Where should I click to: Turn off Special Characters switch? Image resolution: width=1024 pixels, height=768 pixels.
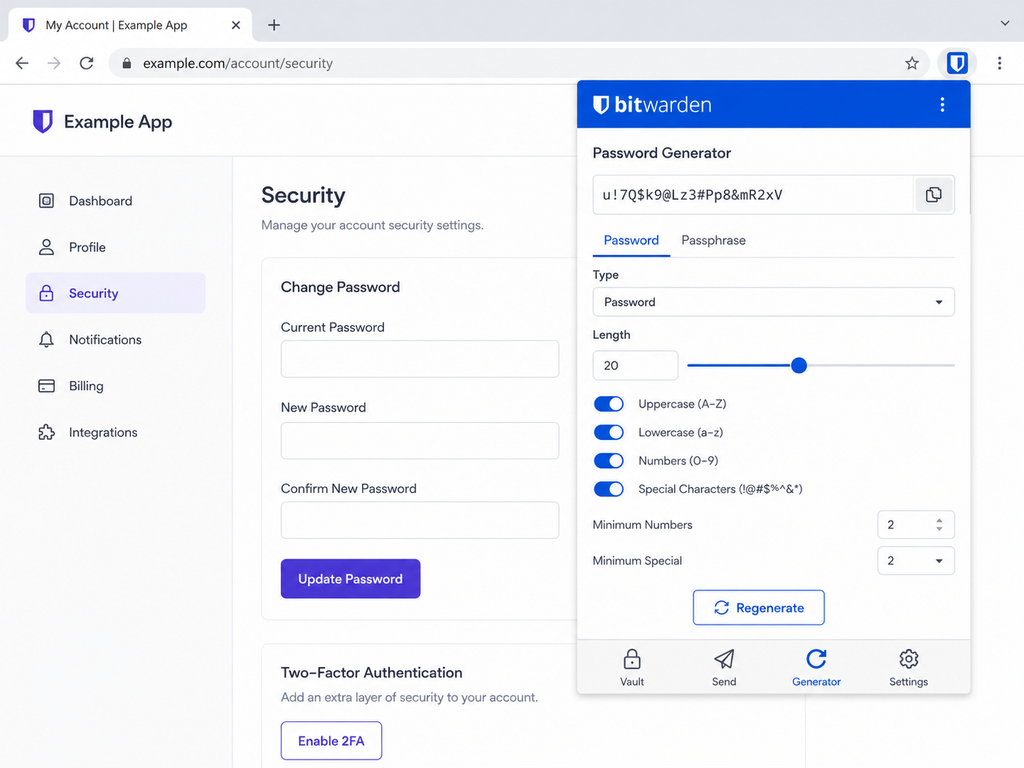[609, 489]
